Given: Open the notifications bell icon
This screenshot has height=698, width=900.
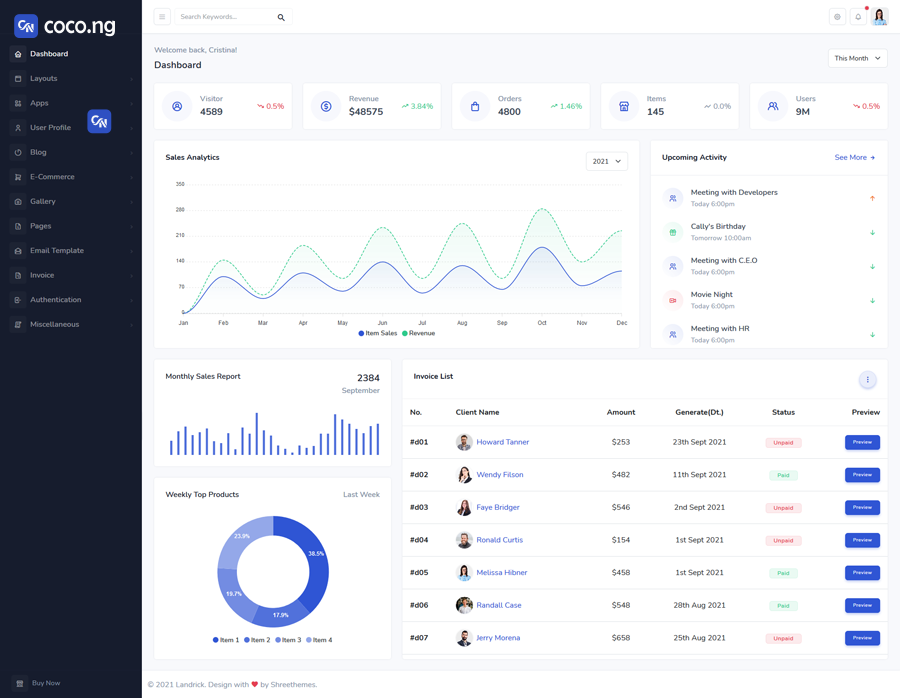Looking at the screenshot, I should click(858, 17).
